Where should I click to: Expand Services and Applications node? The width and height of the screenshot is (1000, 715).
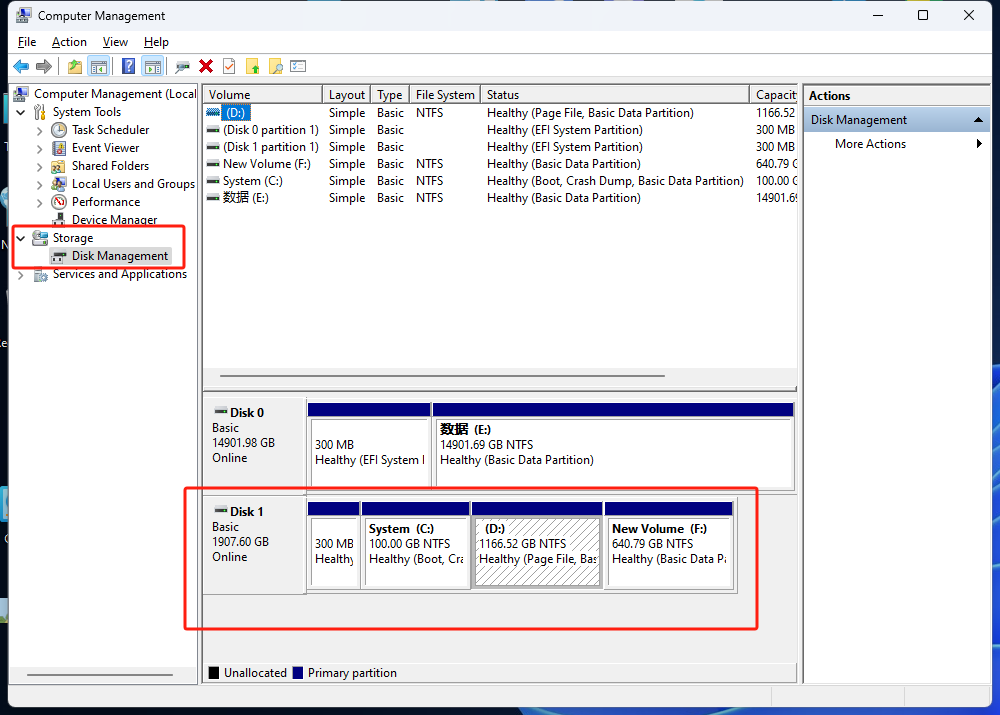(x=21, y=275)
